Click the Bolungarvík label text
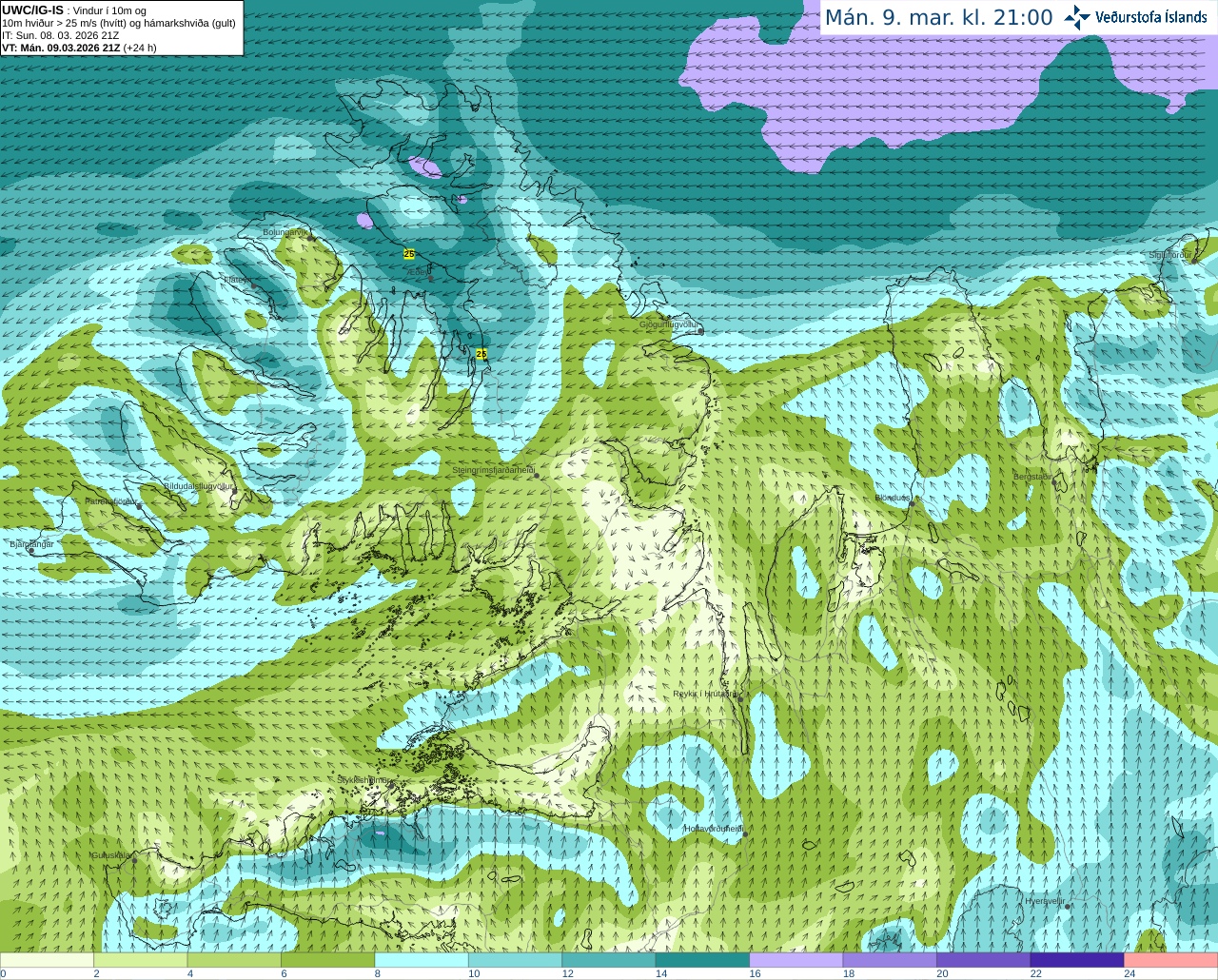 (285, 231)
